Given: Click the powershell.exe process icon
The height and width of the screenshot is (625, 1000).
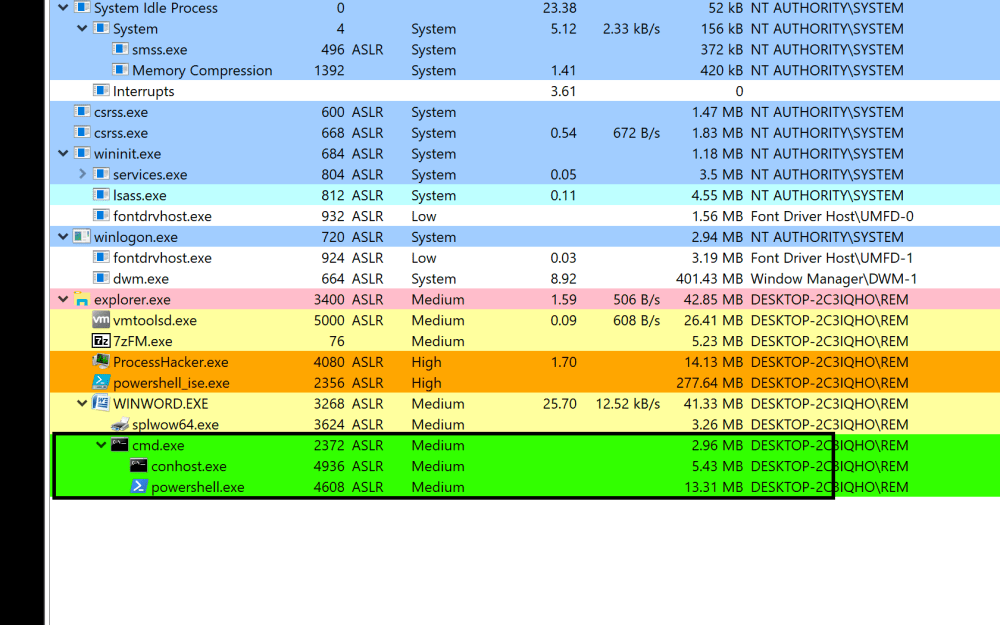Looking at the screenshot, I should pyautogui.click(x=139, y=487).
